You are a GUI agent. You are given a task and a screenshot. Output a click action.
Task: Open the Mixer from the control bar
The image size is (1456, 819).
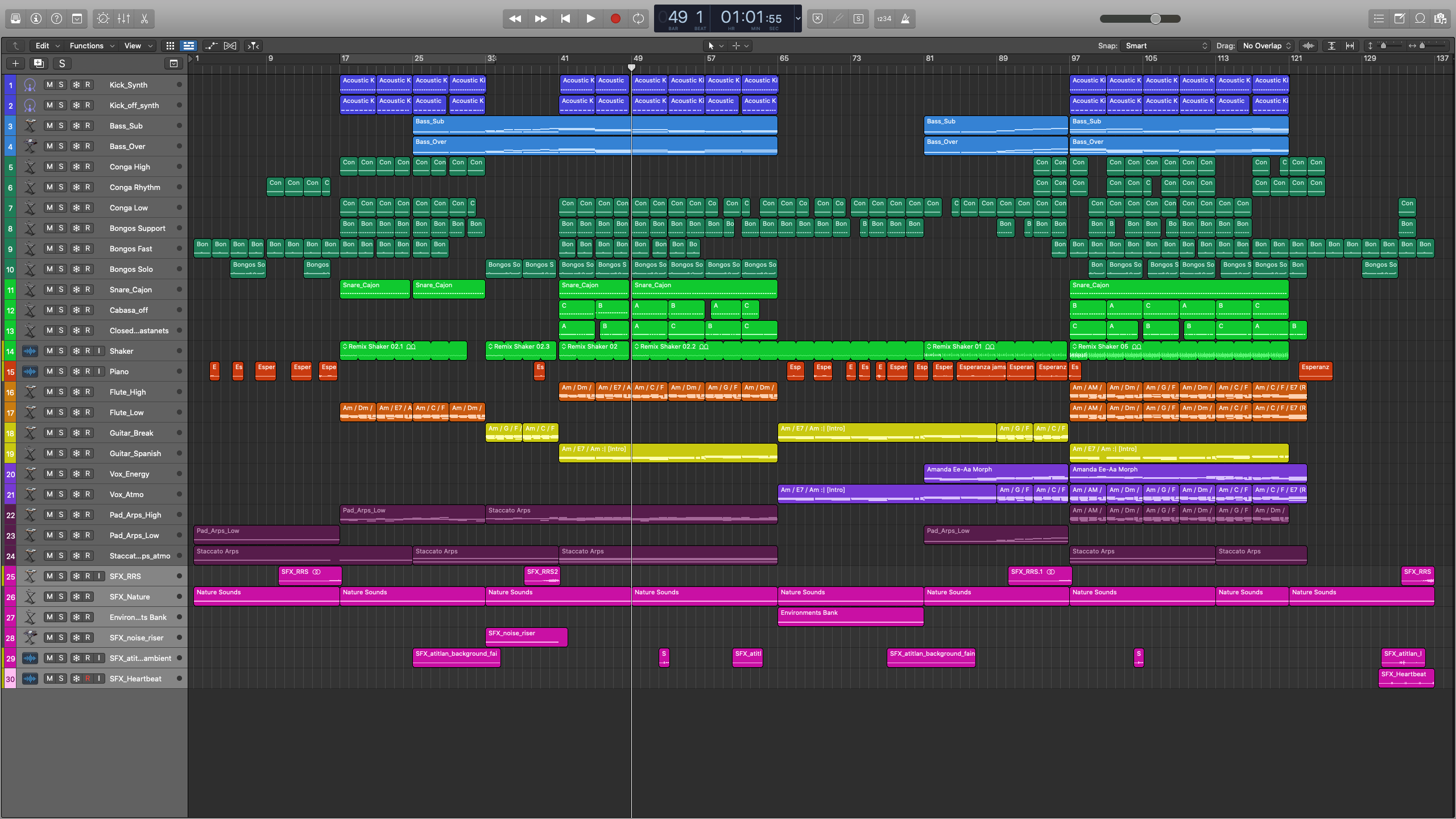123,19
